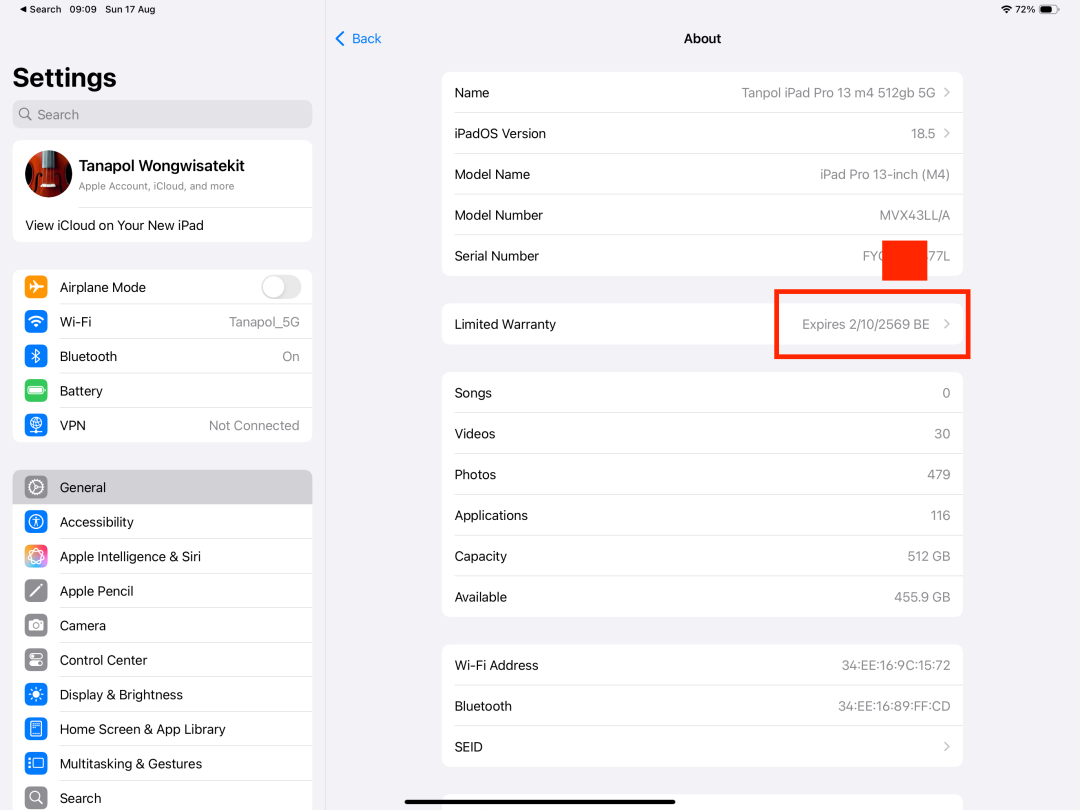Tap the Available row showing 455.9 GB

702,596
